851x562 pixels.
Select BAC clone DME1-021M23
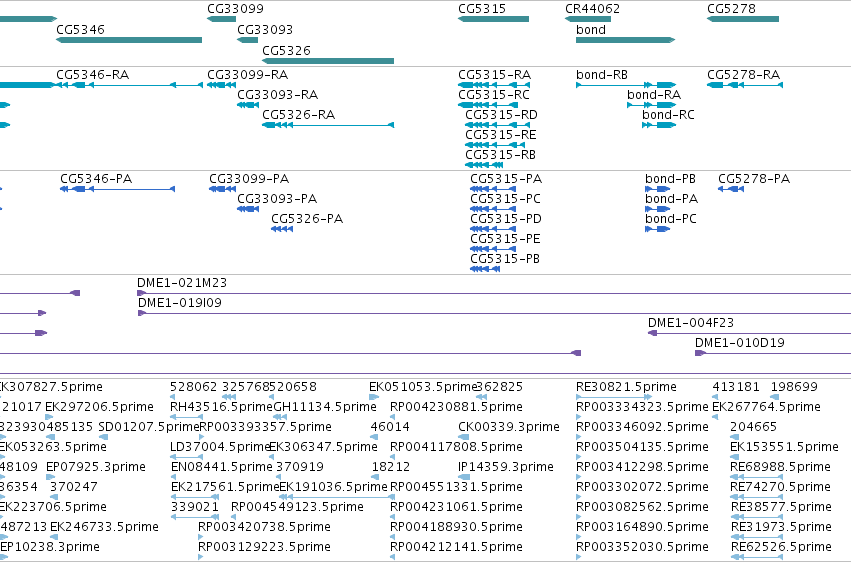click(494, 293)
